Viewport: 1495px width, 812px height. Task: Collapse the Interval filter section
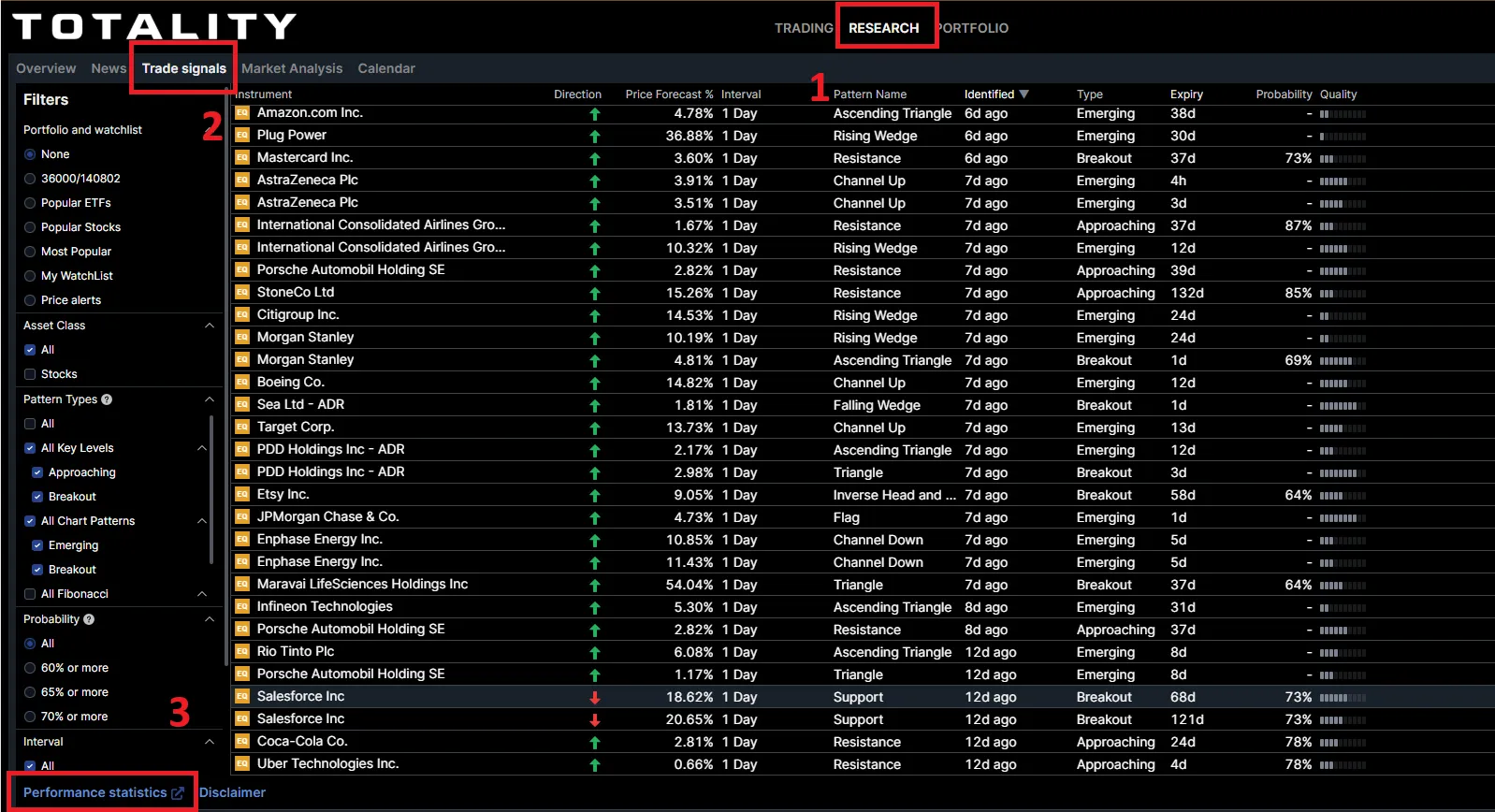210,742
